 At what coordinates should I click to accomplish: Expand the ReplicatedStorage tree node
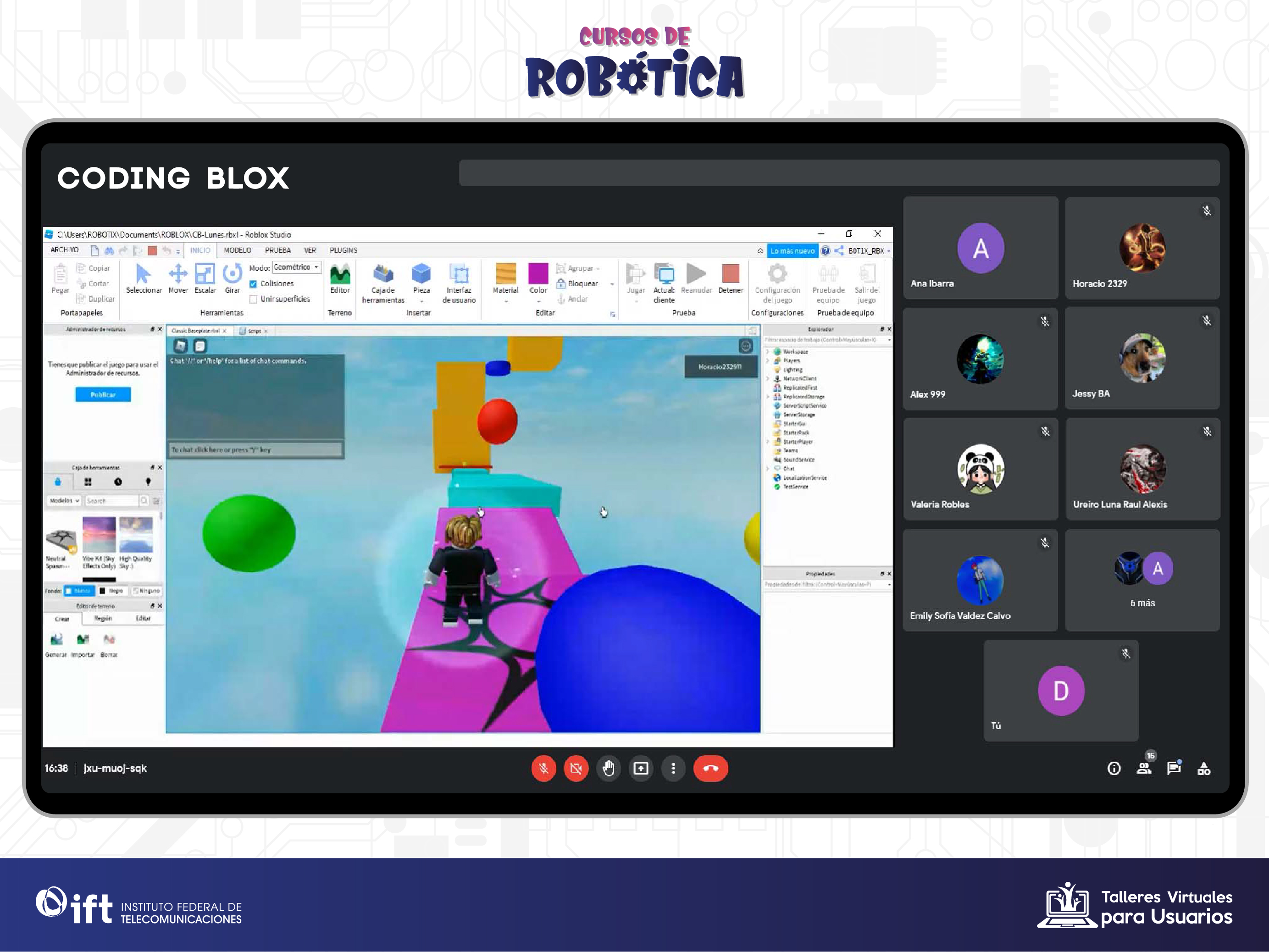(768, 397)
